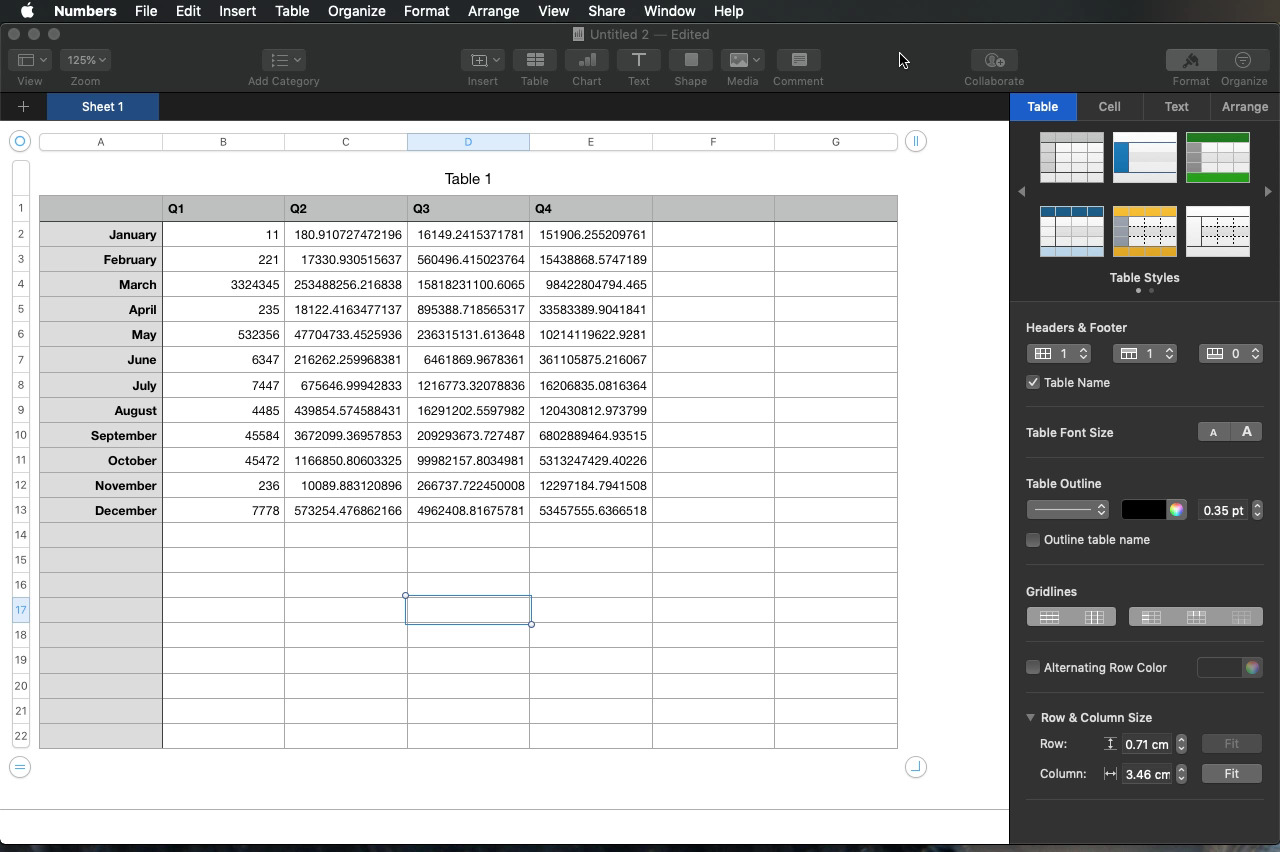Open the color wheel for table outline
The width and height of the screenshot is (1280, 852).
[1177, 510]
